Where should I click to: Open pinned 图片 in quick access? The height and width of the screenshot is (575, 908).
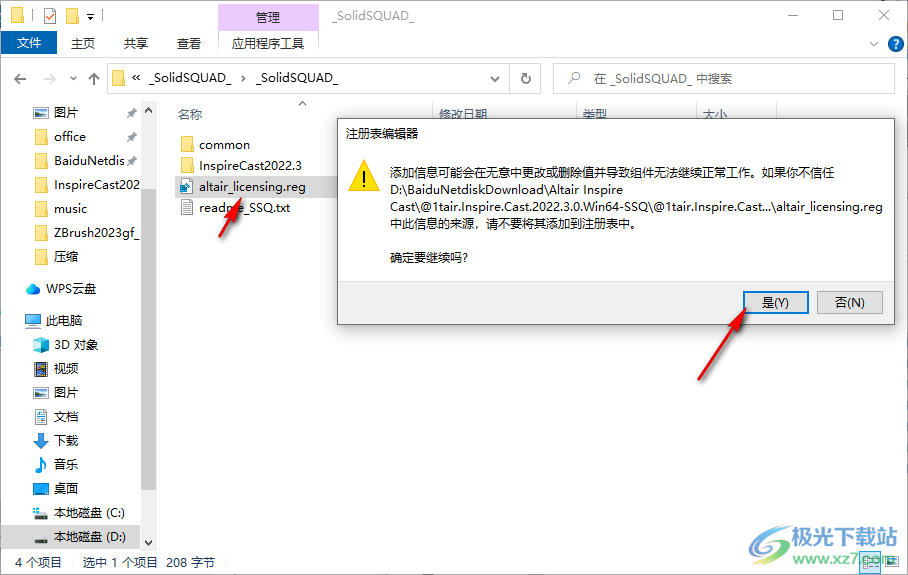click(x=65, y=112)
